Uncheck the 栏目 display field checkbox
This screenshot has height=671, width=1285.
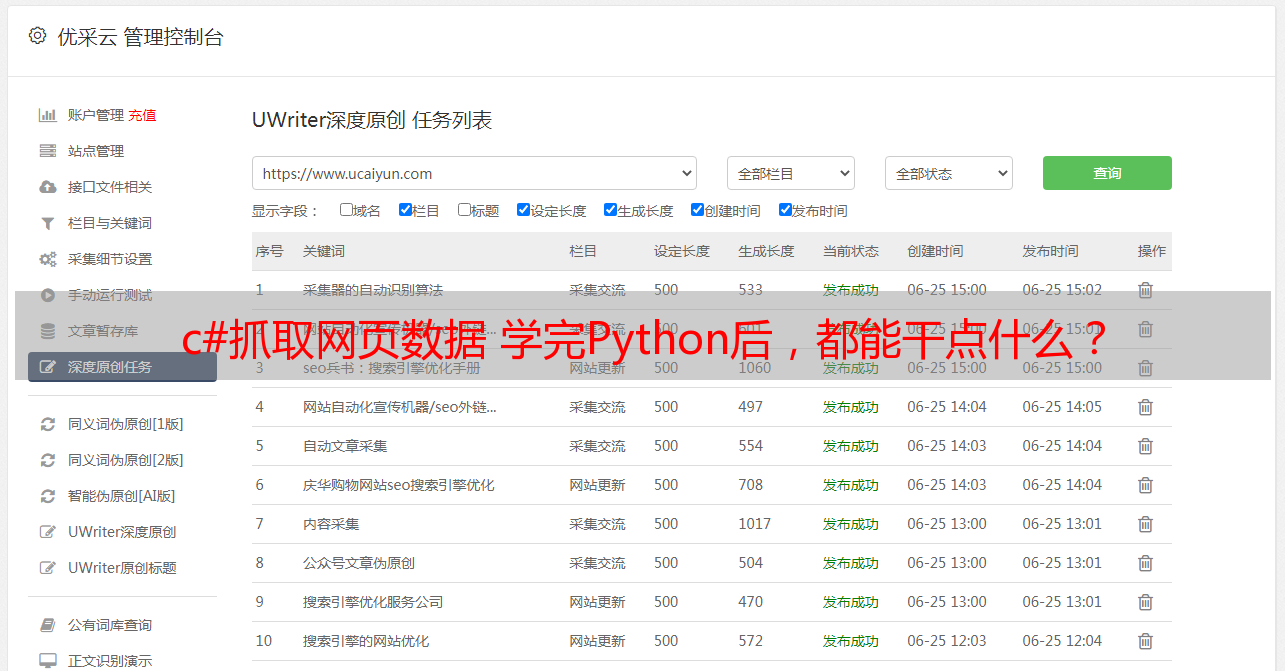(405, 210)
